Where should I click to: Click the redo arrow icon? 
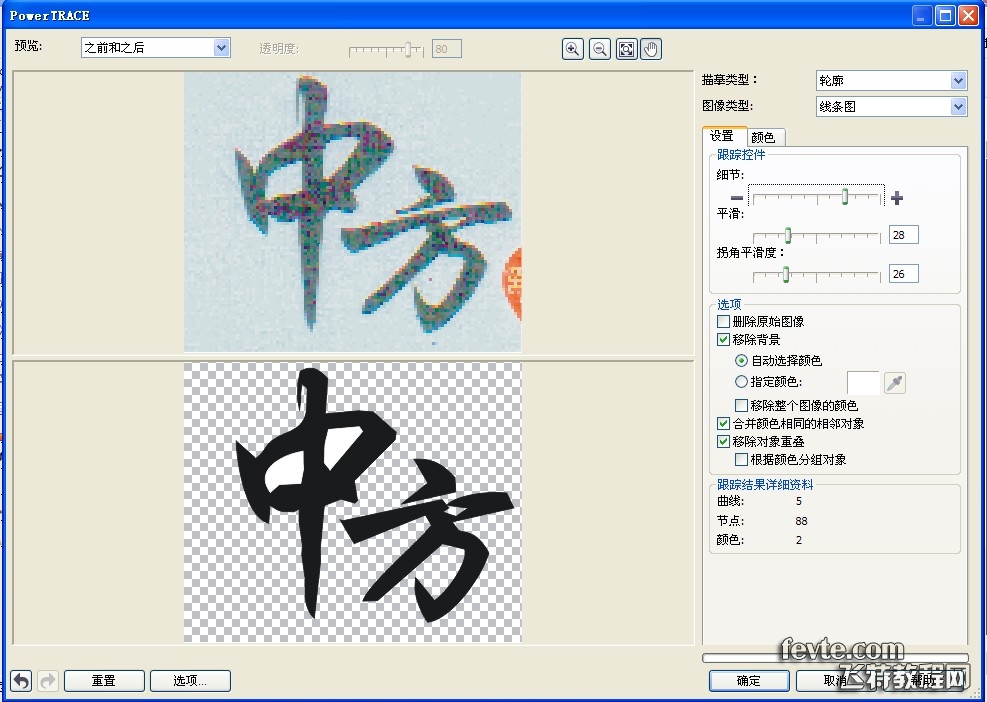tap(48, 681)
